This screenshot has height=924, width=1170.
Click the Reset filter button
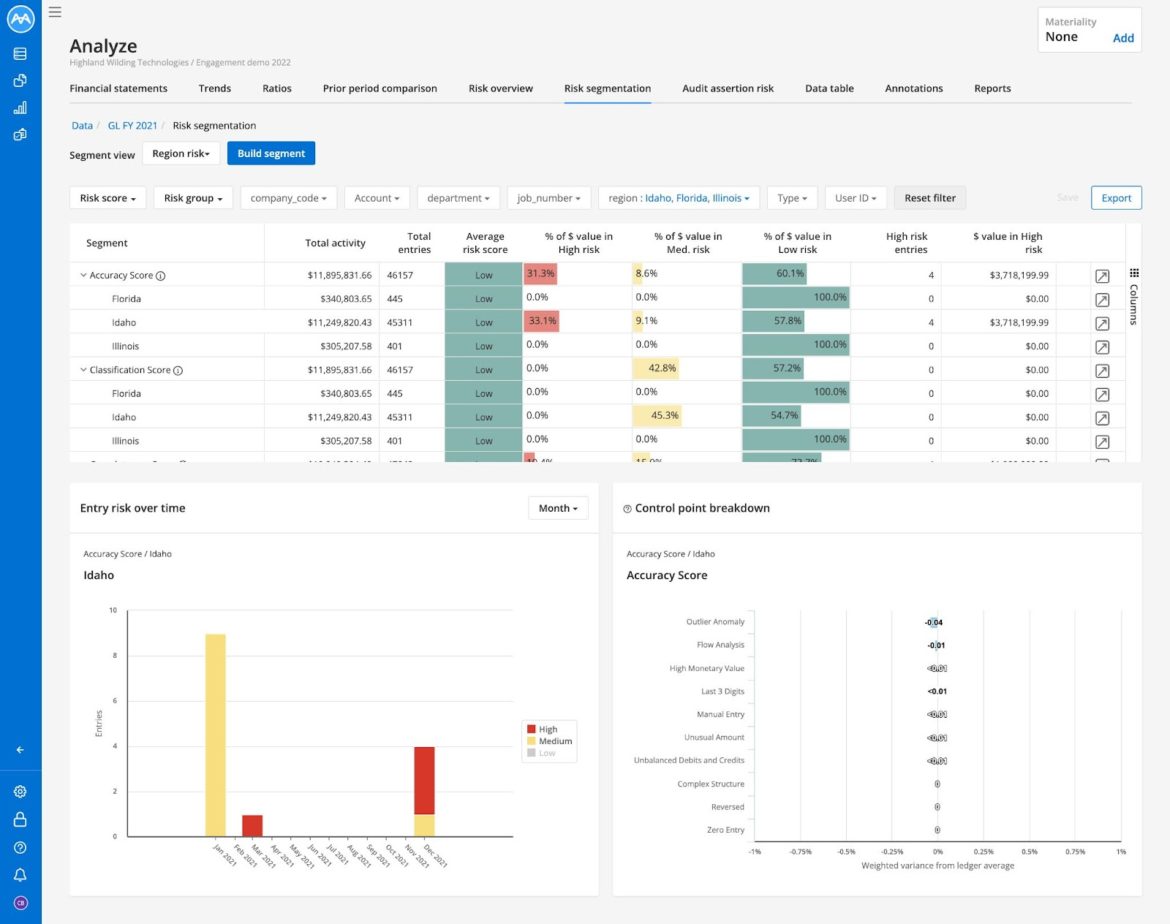pos(930,198)
